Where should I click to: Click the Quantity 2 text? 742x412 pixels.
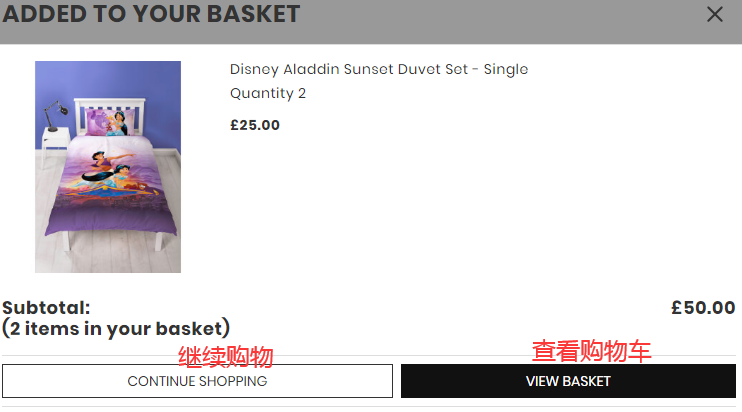(267, 93)
